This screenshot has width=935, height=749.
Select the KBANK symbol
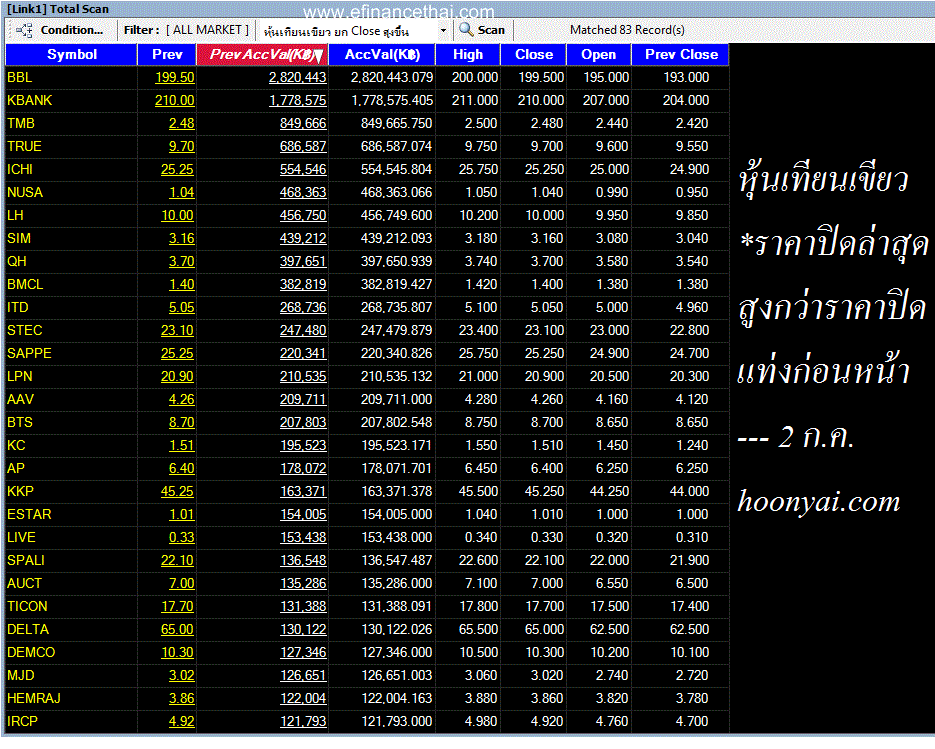(x=30, y=100)
